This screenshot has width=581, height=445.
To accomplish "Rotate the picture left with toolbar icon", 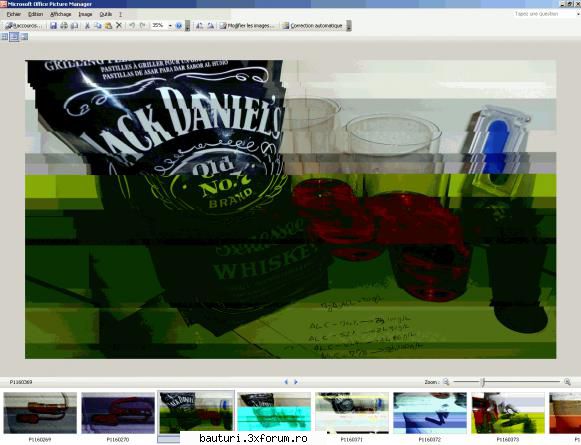I will pyautogui.click(x=199, y=26).
